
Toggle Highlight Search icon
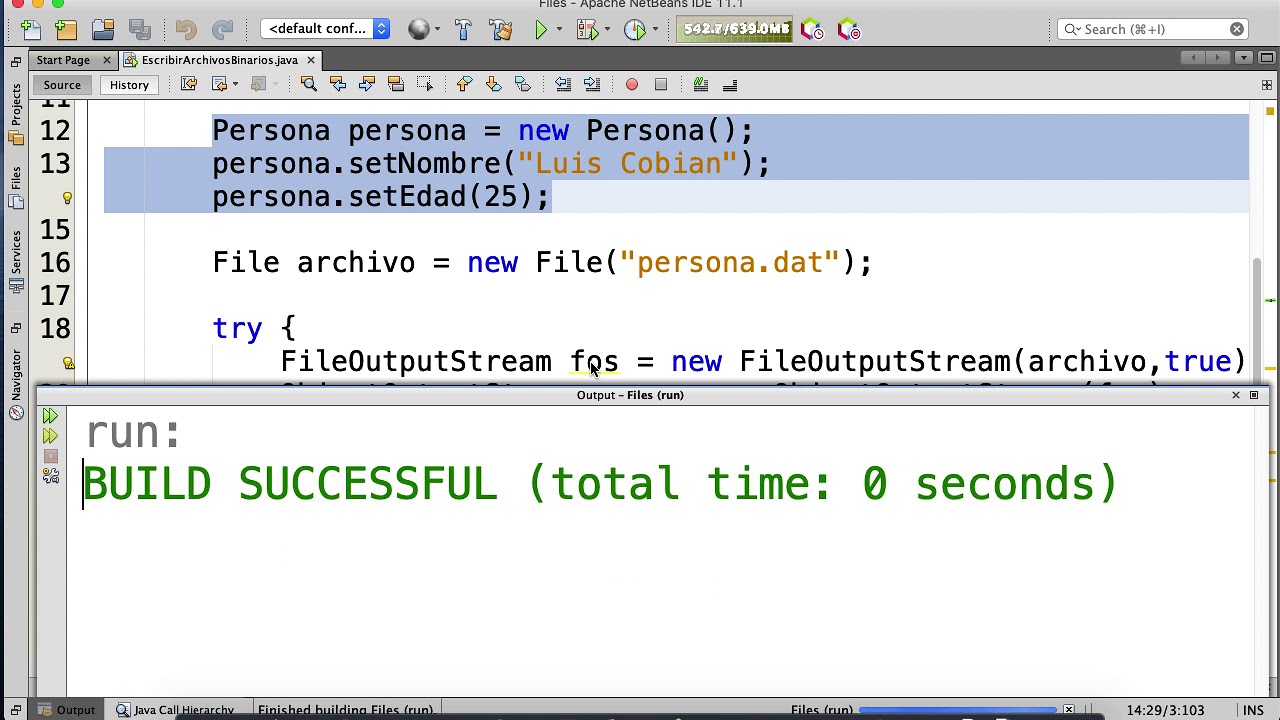point(395,85)
